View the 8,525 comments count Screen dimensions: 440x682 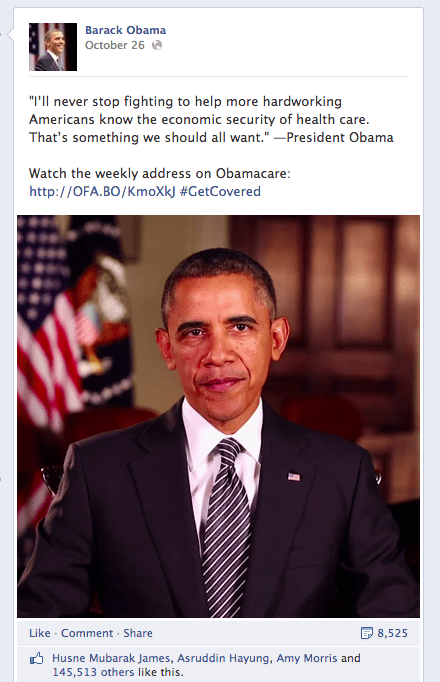click(x=393, y=633)
